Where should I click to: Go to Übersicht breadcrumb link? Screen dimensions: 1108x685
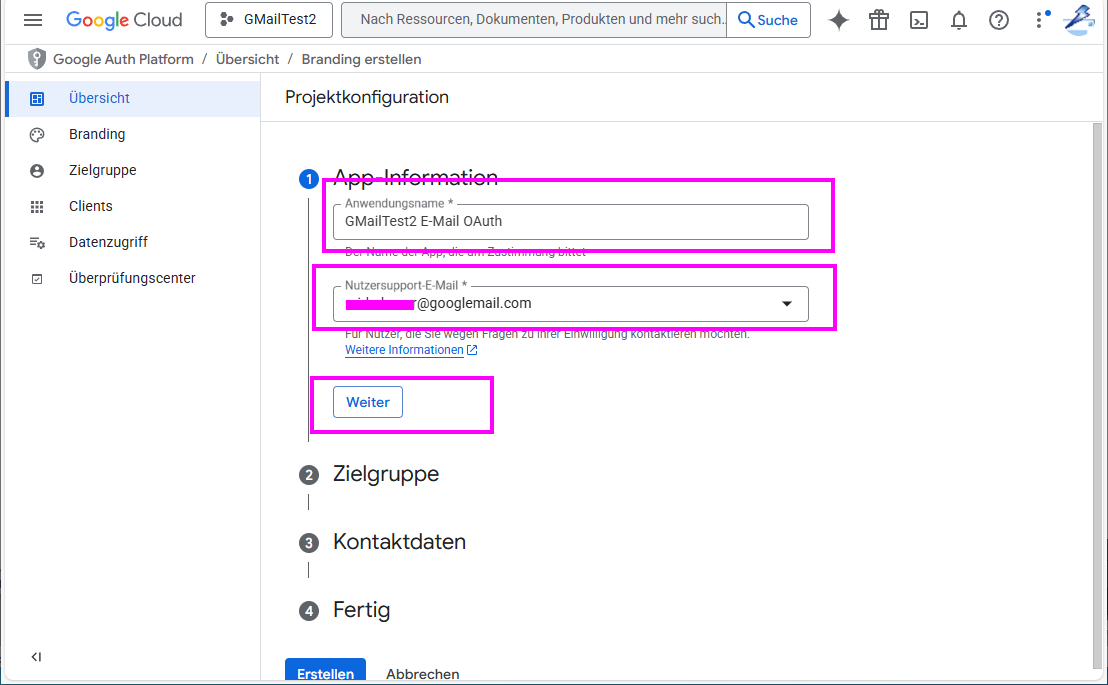point(247,59)
